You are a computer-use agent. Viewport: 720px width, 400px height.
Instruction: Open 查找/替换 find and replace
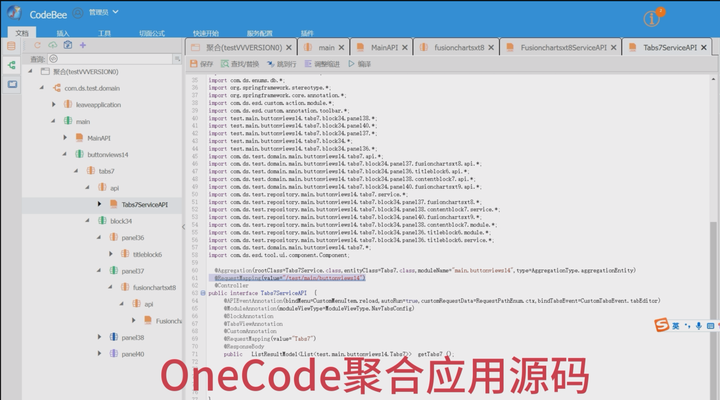pos(240,64)
